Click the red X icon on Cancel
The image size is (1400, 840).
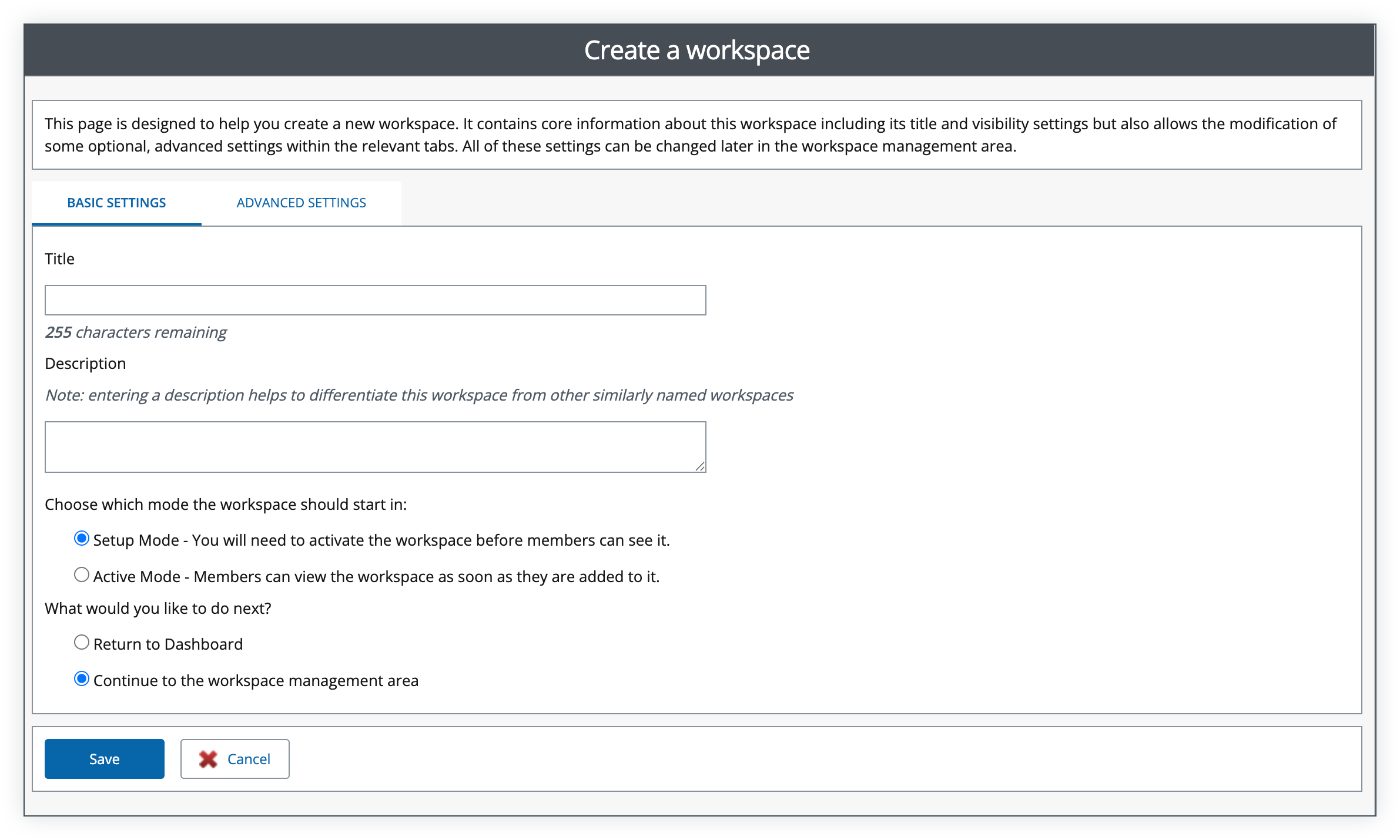click(x=208, y=759)
